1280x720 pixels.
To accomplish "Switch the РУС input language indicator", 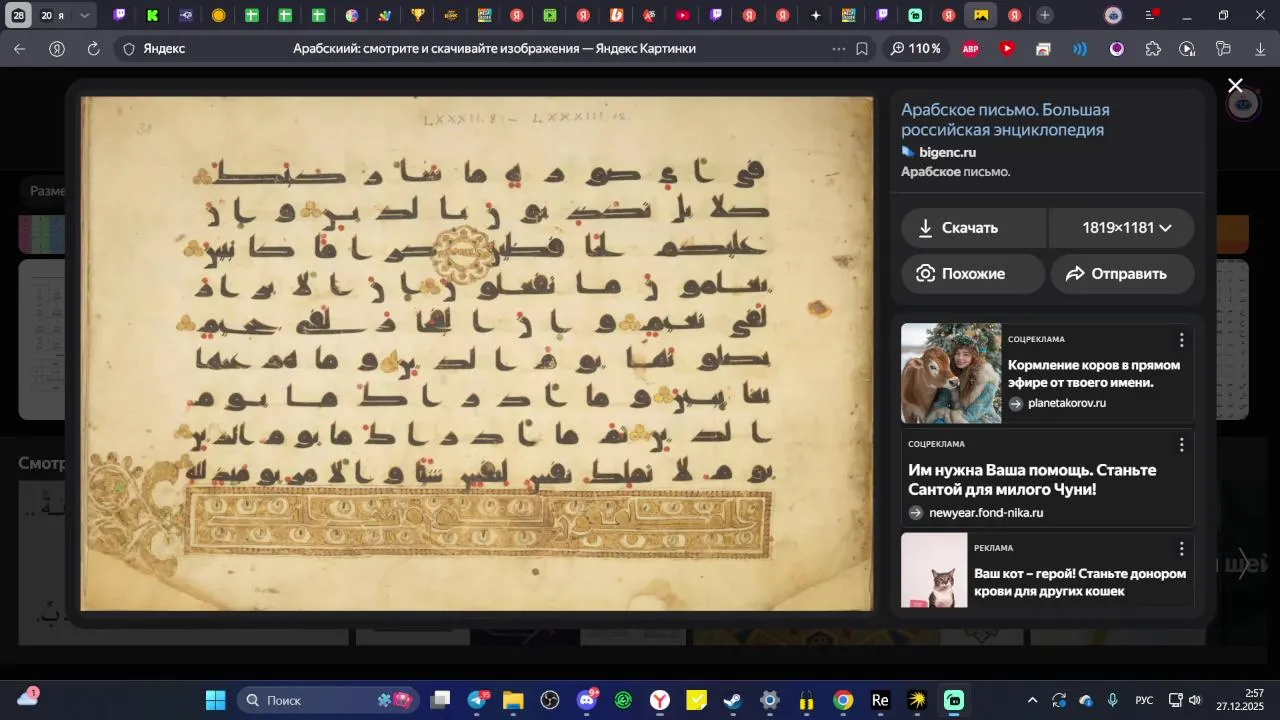I will (1145, 700).
